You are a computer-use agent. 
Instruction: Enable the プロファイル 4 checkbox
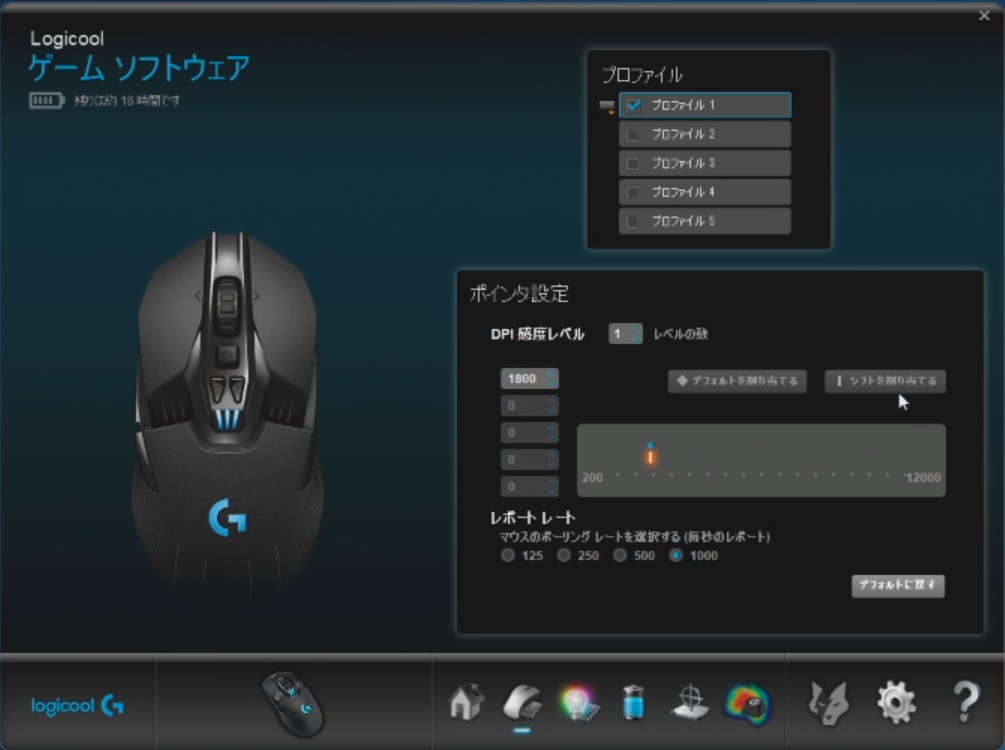[x=633, y=192]
